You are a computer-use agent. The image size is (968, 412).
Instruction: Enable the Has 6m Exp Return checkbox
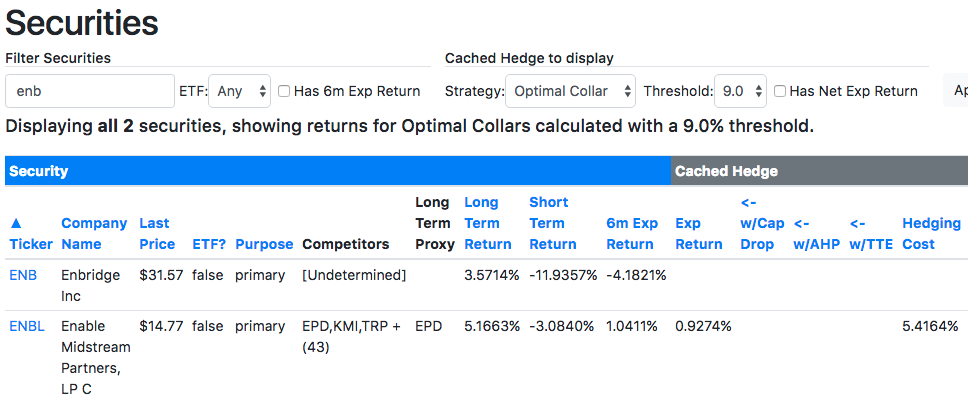(283, 91)
